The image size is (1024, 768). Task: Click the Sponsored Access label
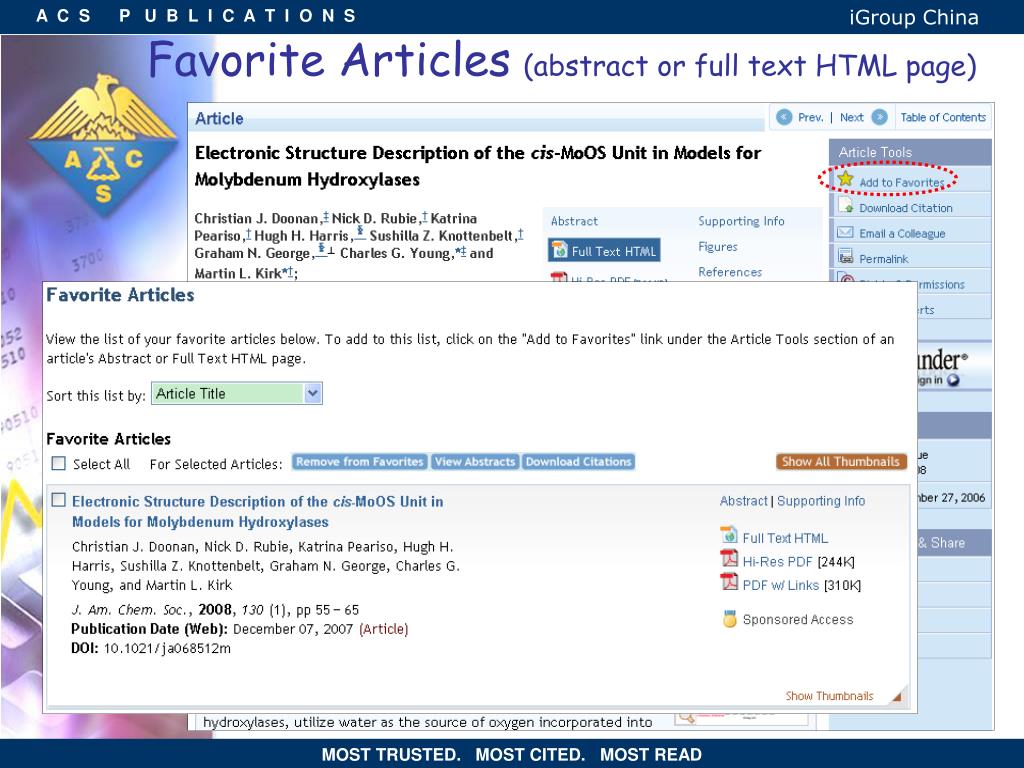[x=797, y=620]
